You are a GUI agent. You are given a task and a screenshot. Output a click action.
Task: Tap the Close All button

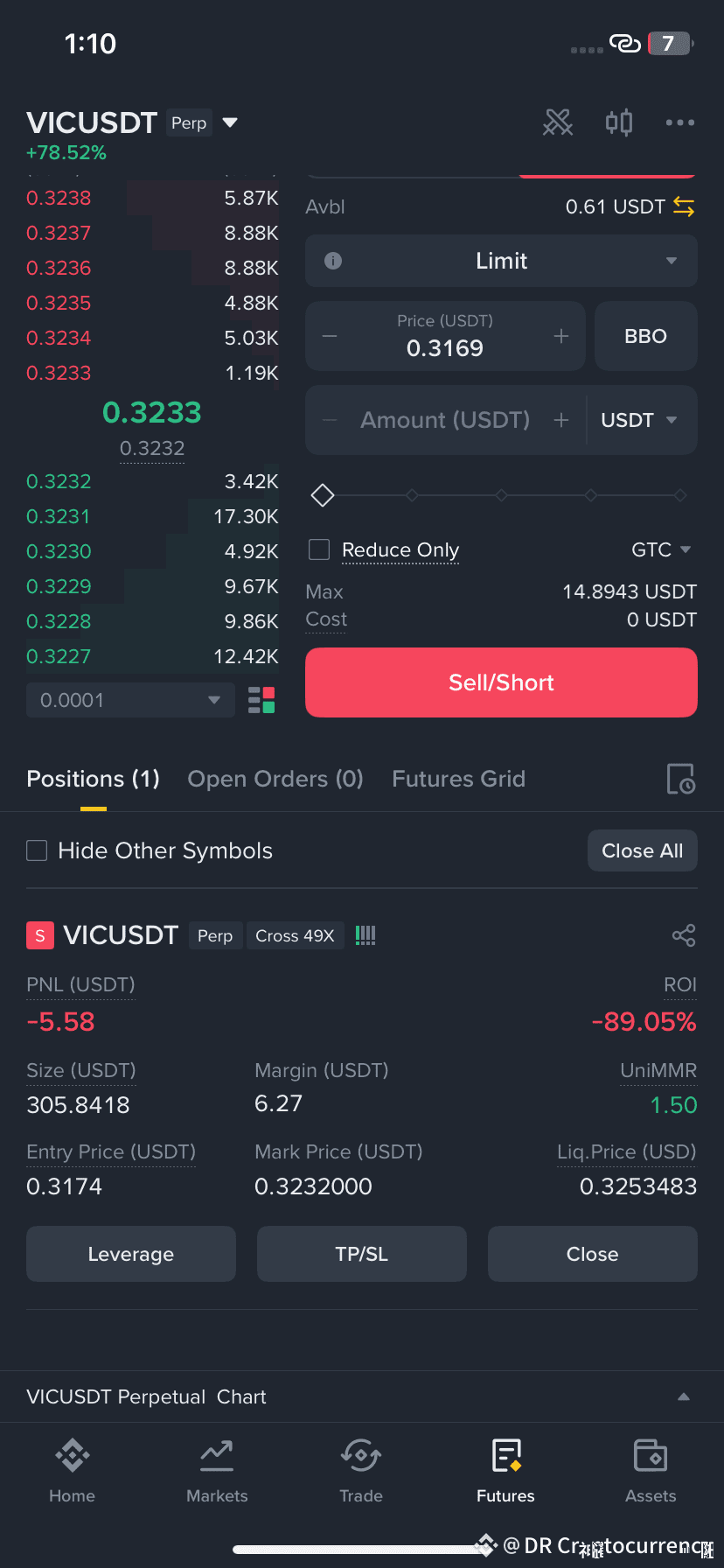tap(643, 850)
